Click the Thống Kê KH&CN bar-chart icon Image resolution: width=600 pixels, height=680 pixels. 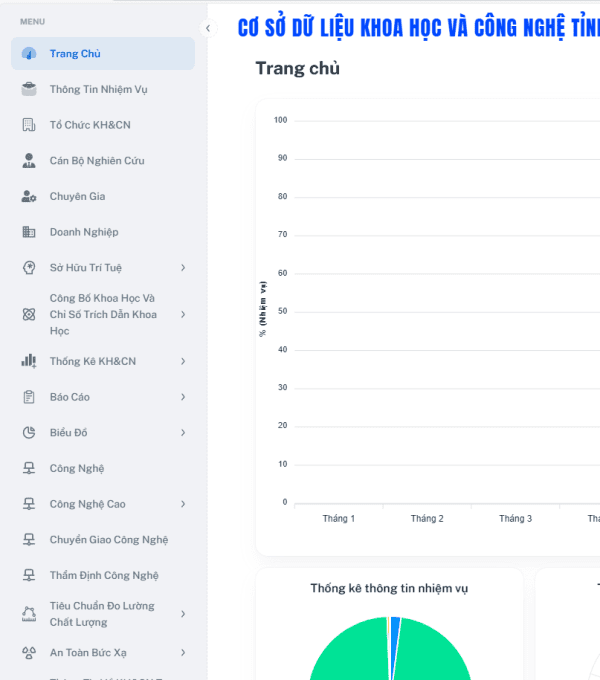[x=29, y=361]
